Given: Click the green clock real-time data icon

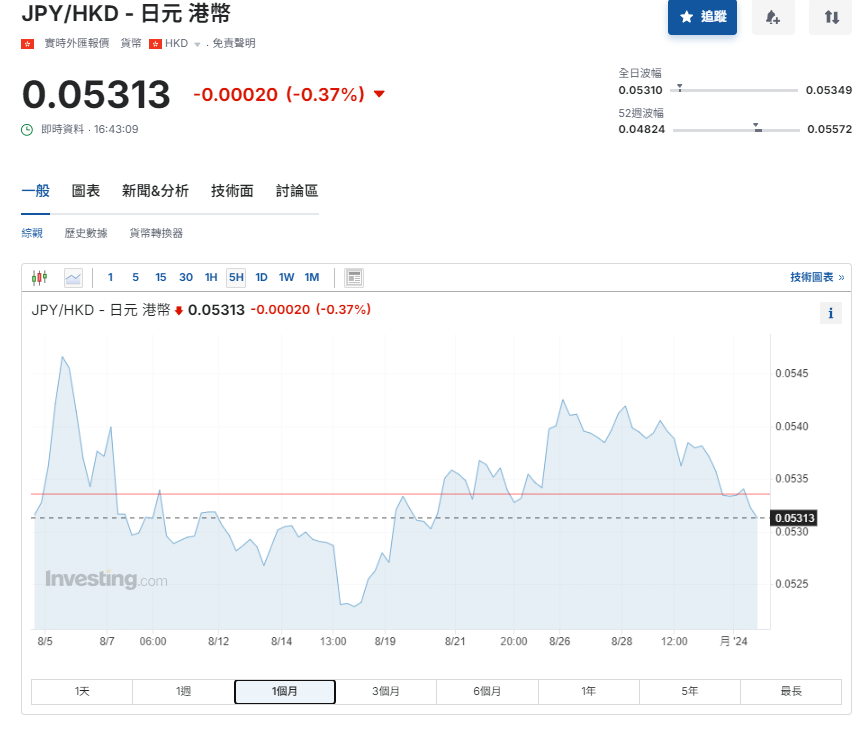Looking at the screenshot, I should pyautogui.click(x=28, y=129).
